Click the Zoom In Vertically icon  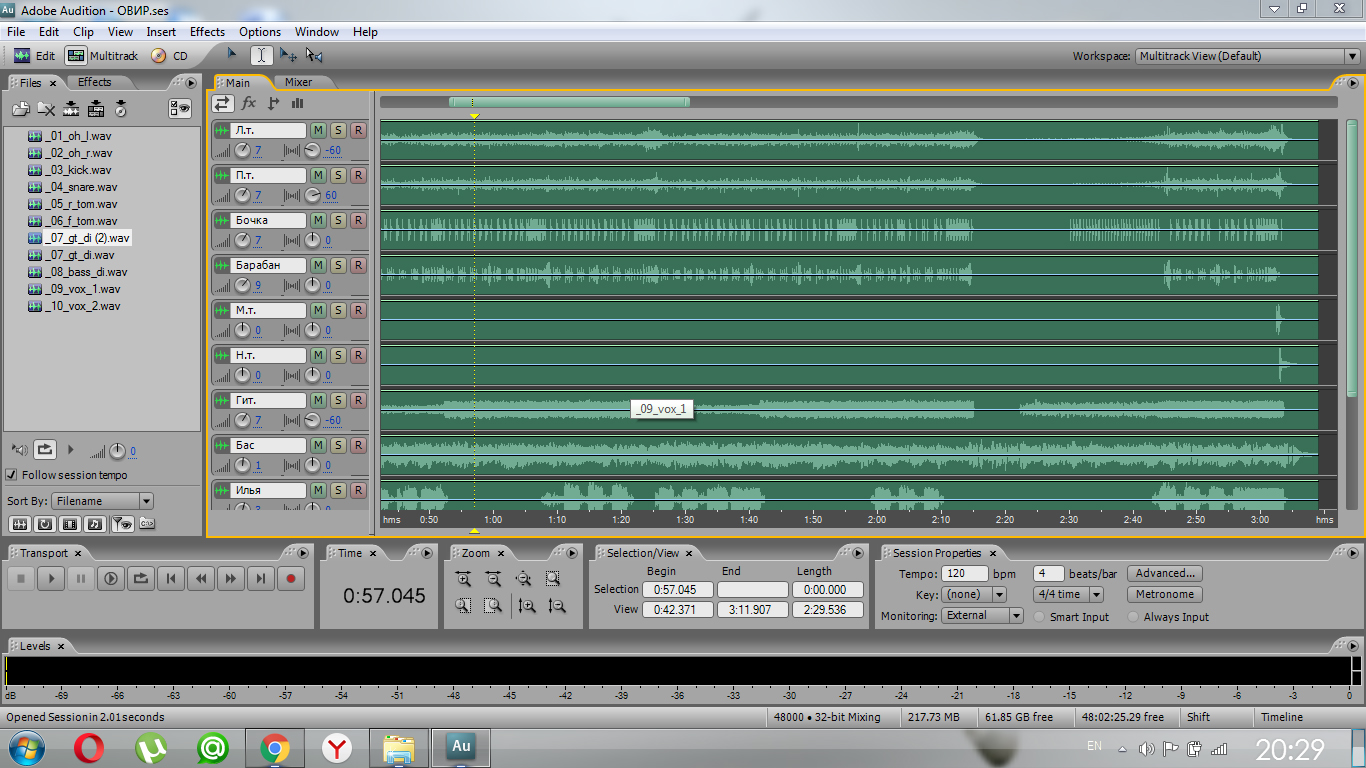click(x=527, y=605)
